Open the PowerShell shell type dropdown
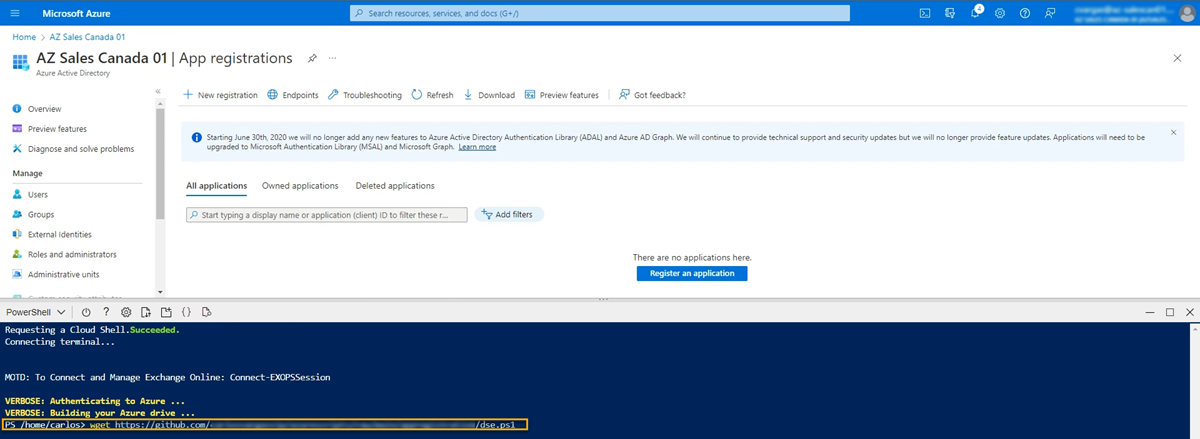This screenshot has height=439, width=1200. (36, 312)
